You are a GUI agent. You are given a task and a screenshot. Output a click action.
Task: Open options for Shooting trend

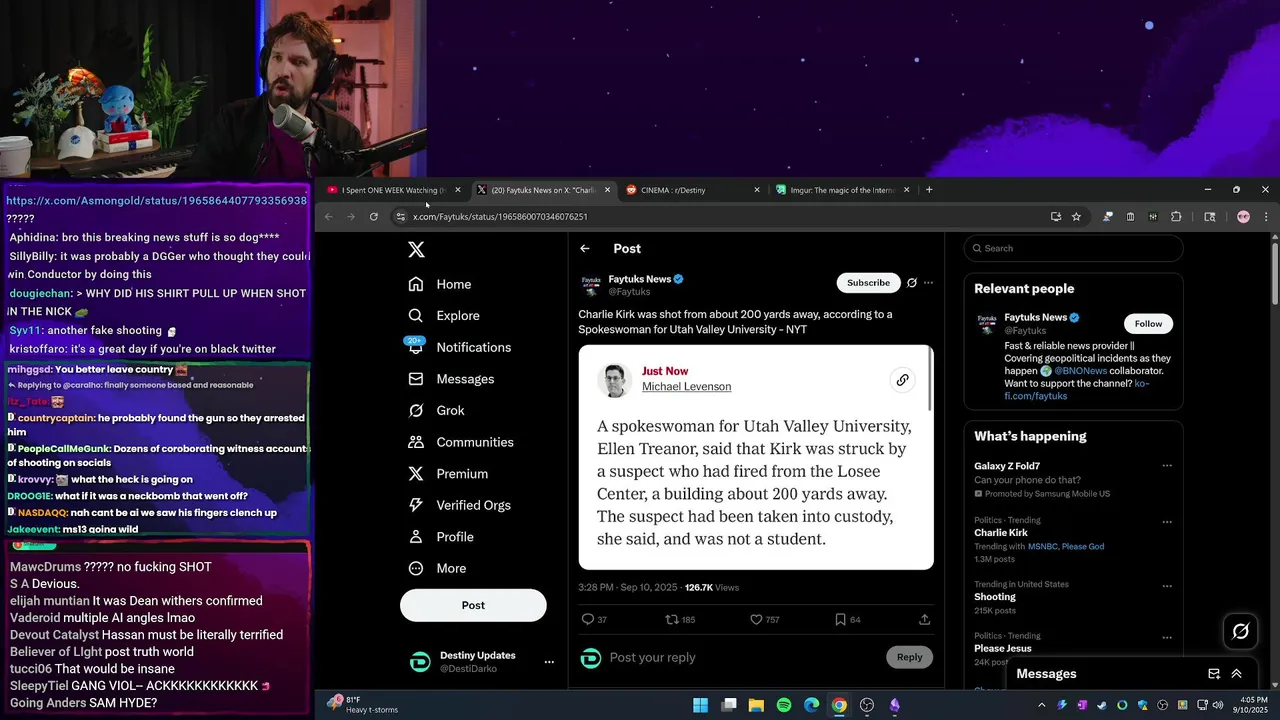(1167, 586)
